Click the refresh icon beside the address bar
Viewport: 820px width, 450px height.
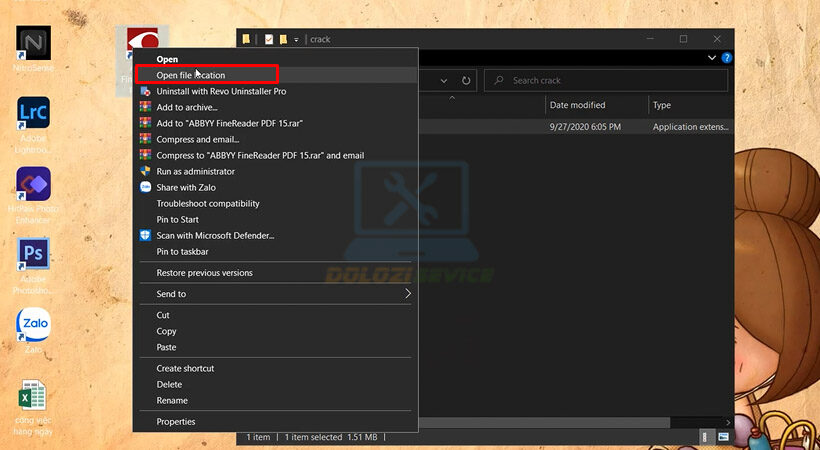[466, 80]
